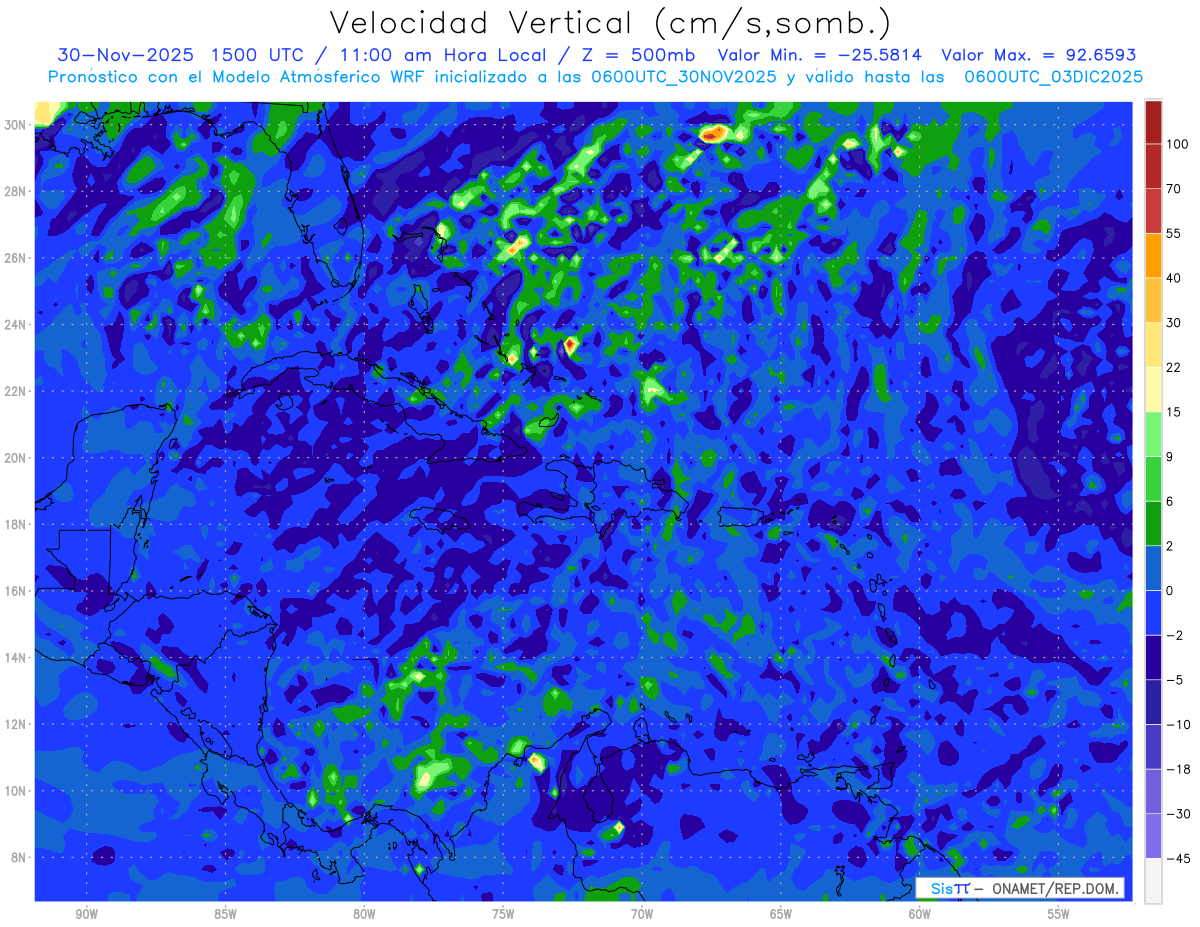Click the latitude label "12N"
Viewport: 1200px width, 927px height.
[x=15, y=724]
